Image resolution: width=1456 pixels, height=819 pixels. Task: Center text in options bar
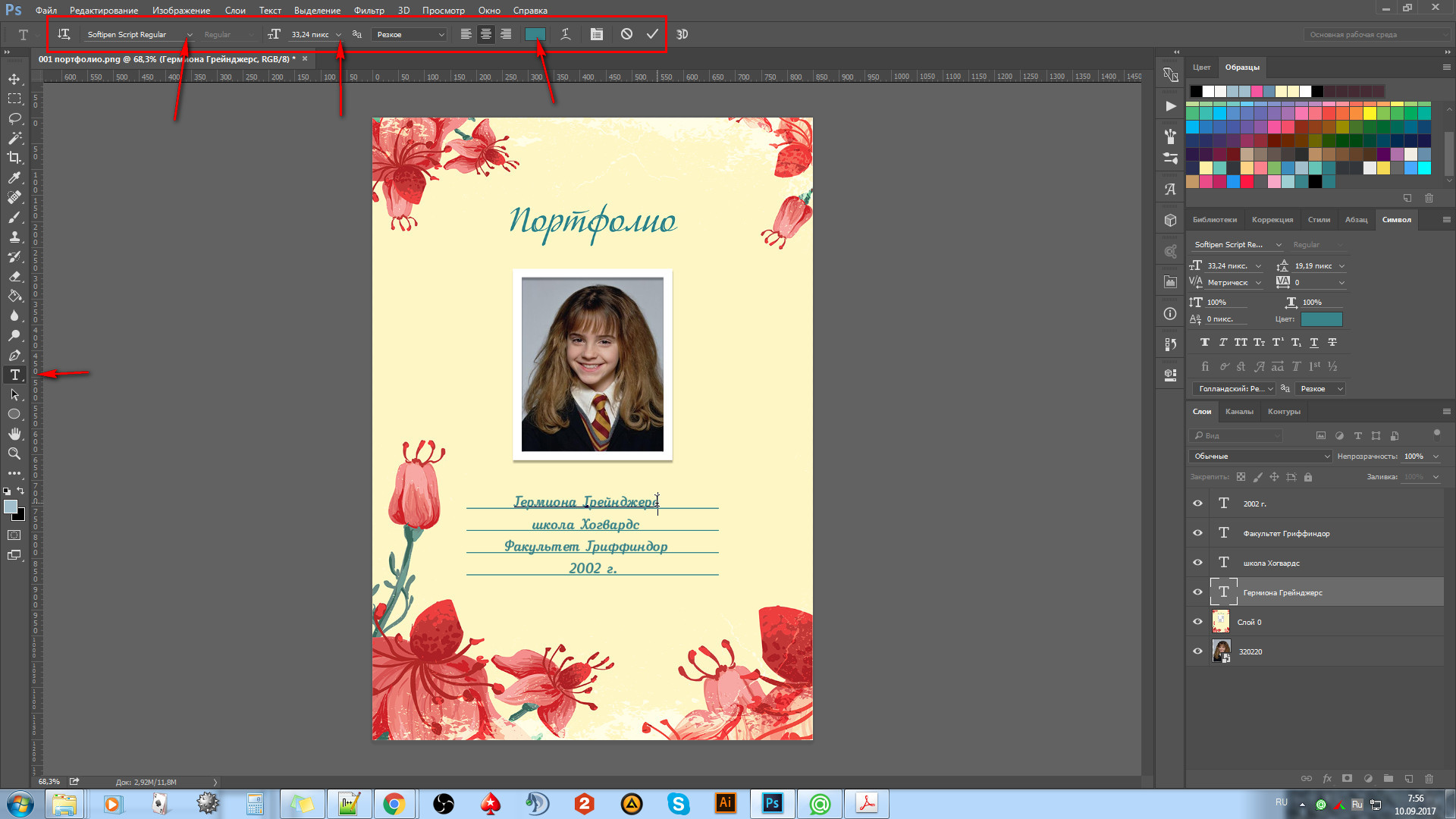coord(485,34)
